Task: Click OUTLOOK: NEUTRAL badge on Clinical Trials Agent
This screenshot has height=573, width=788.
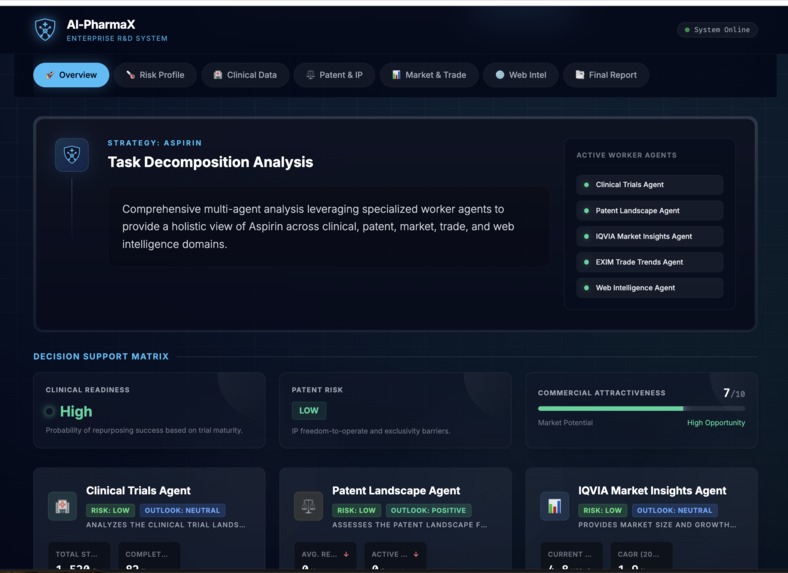Action: pos(182,510)
